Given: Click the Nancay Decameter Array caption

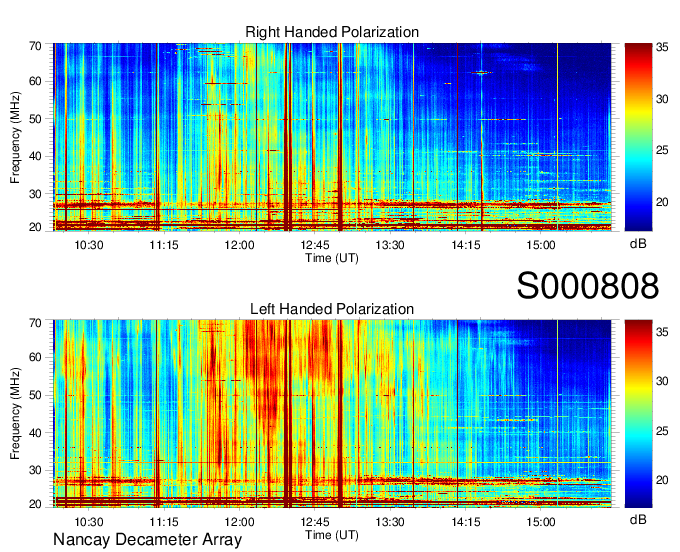Looking at the screenshot, I should coord(147,540).
